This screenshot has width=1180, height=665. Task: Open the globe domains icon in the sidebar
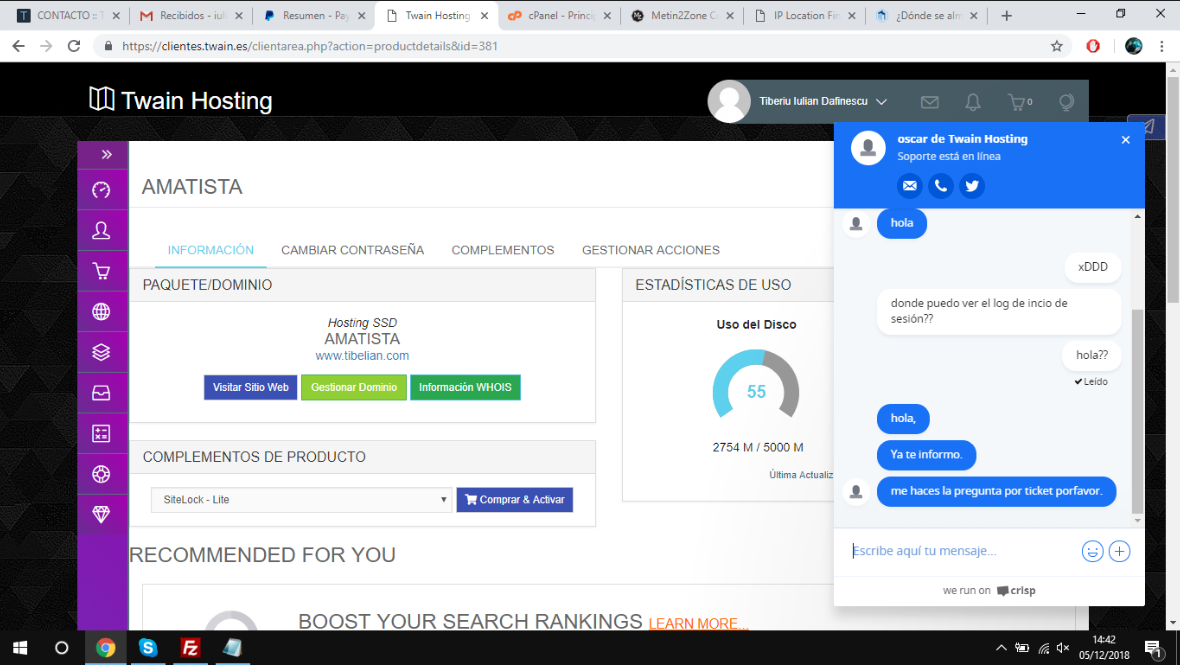click(101, 311)
